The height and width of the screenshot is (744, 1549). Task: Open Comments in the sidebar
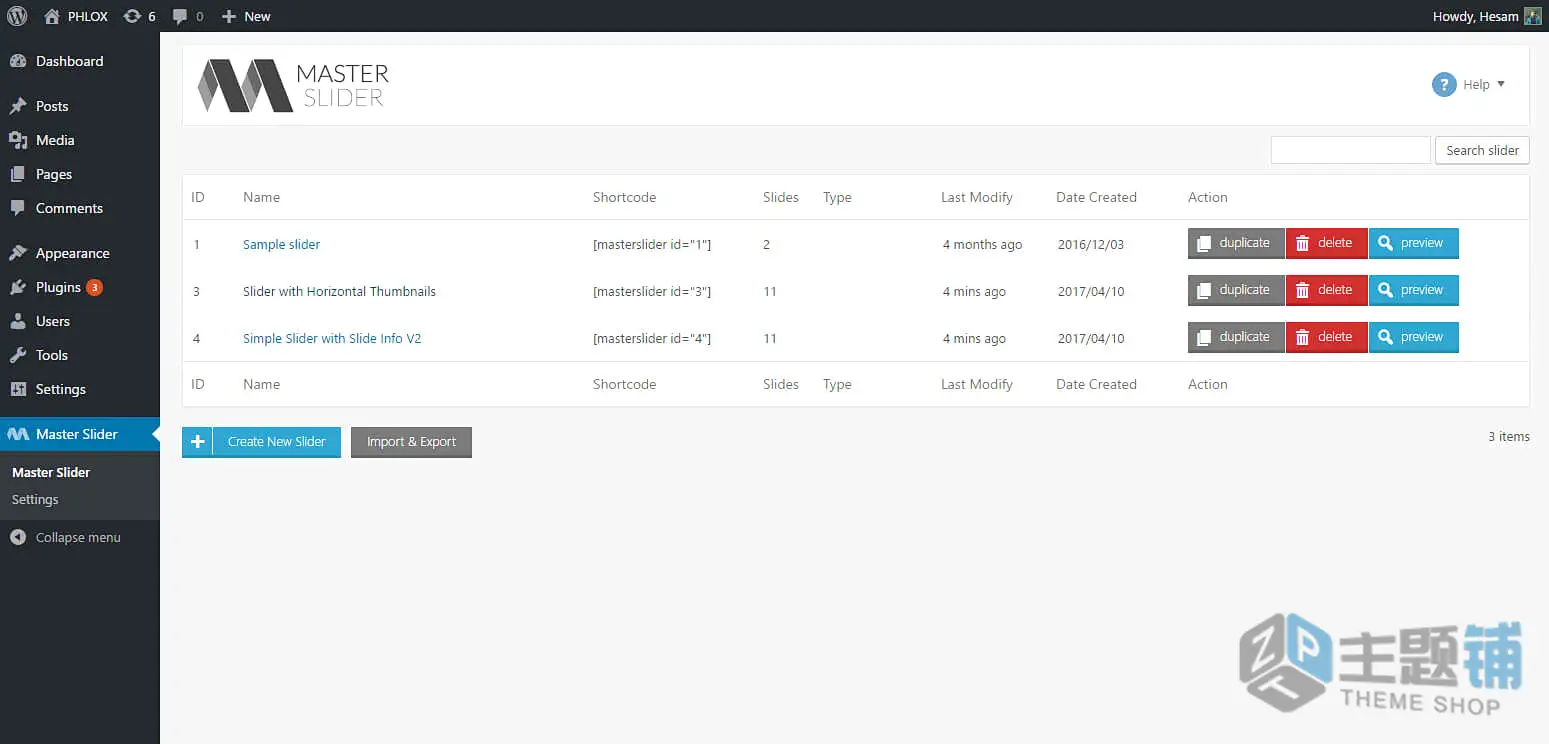pos(80,208)
